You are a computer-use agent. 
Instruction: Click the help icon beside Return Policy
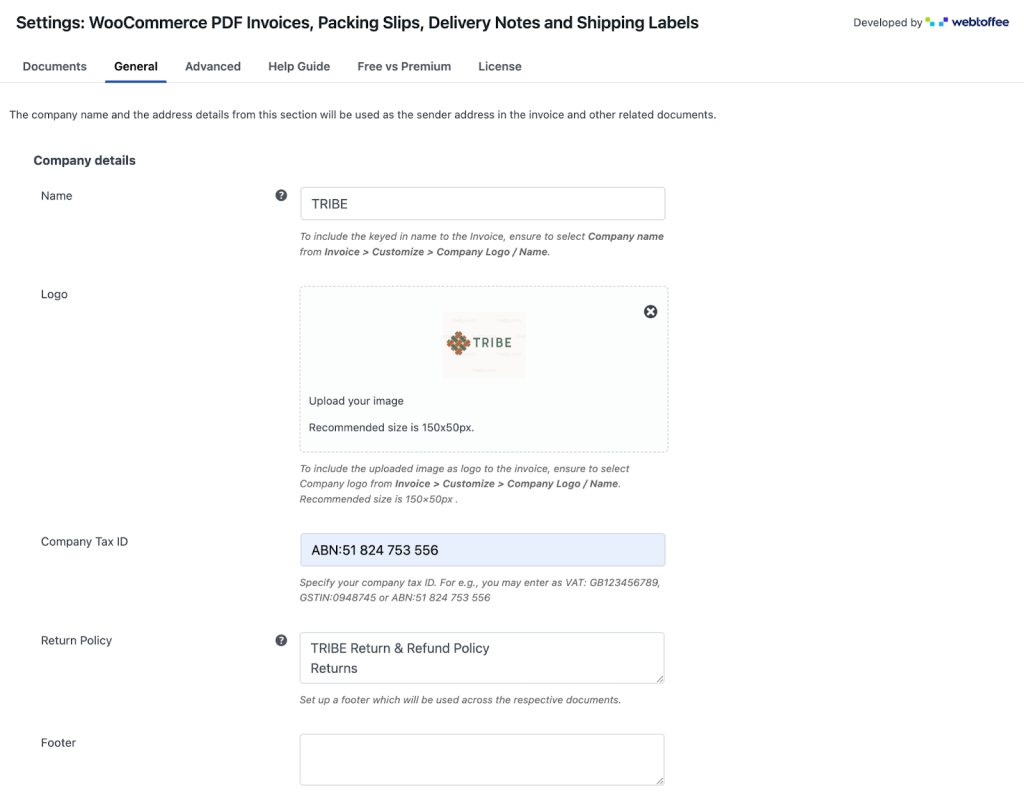281,640
